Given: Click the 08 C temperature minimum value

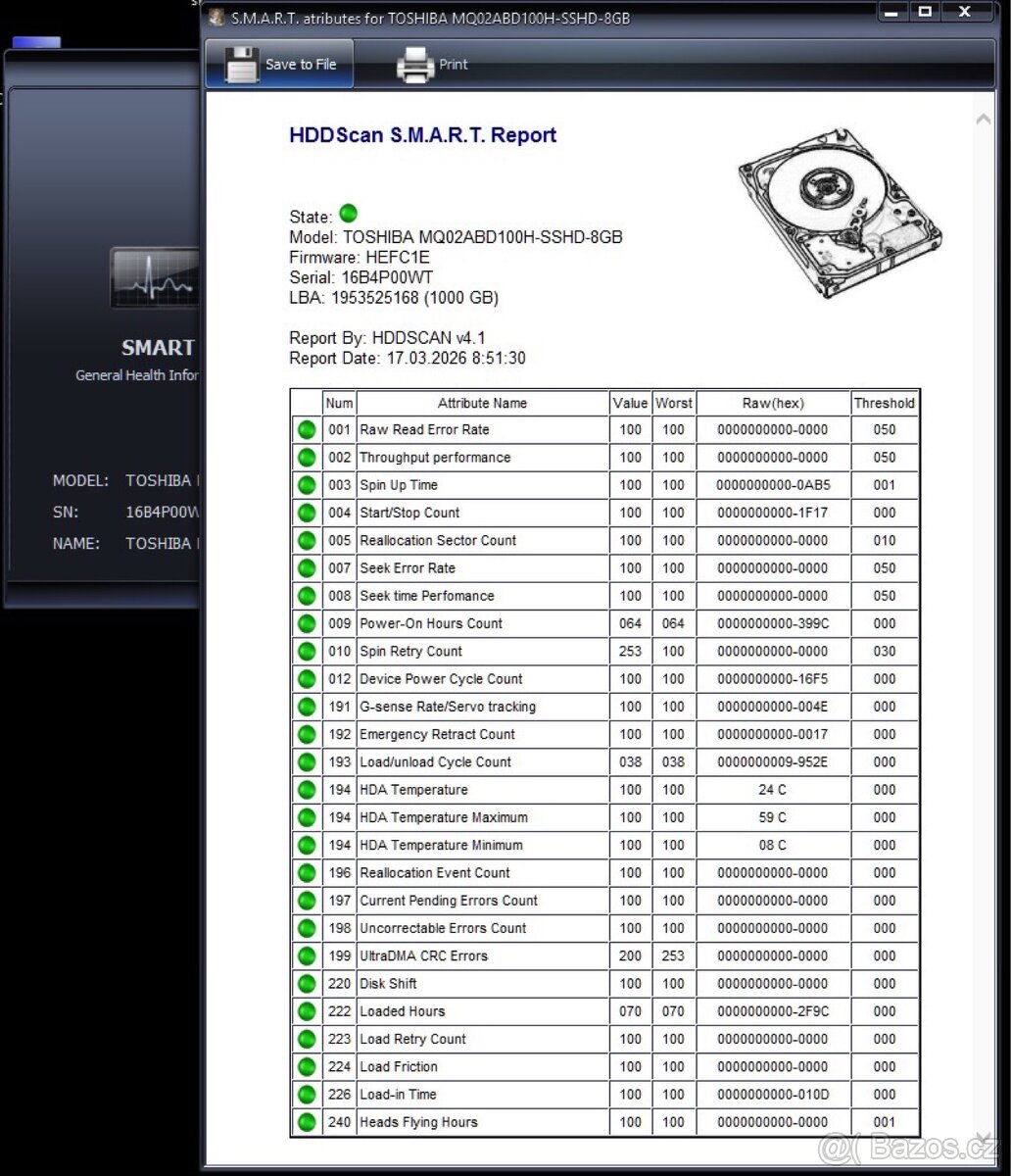Looking at the screenshot, I should [x=772, y=845].
